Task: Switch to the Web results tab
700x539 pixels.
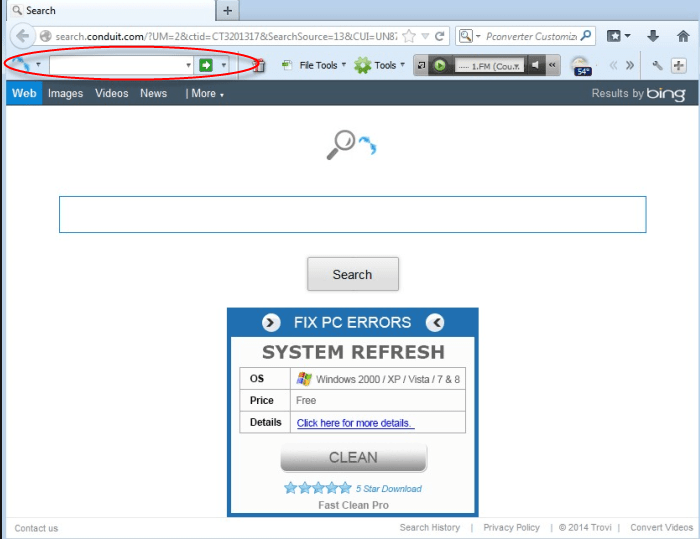Action: pos(24,93)
